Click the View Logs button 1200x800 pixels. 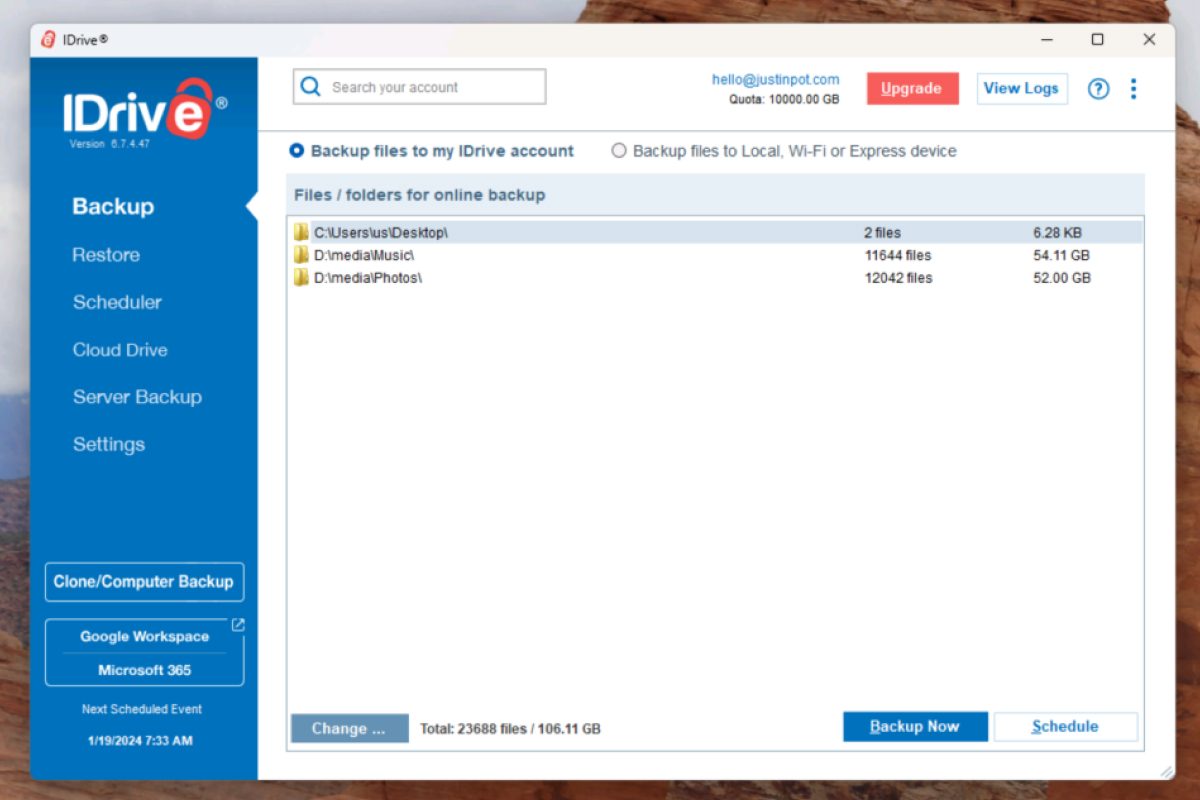pyautogui.click(x=1021, y=88)
